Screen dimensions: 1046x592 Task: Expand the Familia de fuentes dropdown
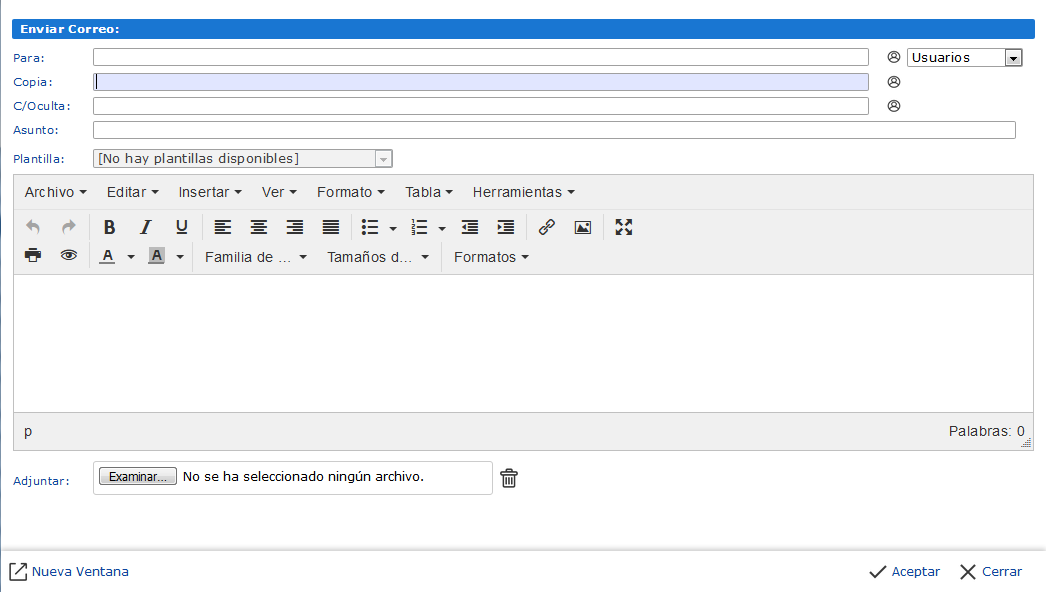[x=256, y=257]
